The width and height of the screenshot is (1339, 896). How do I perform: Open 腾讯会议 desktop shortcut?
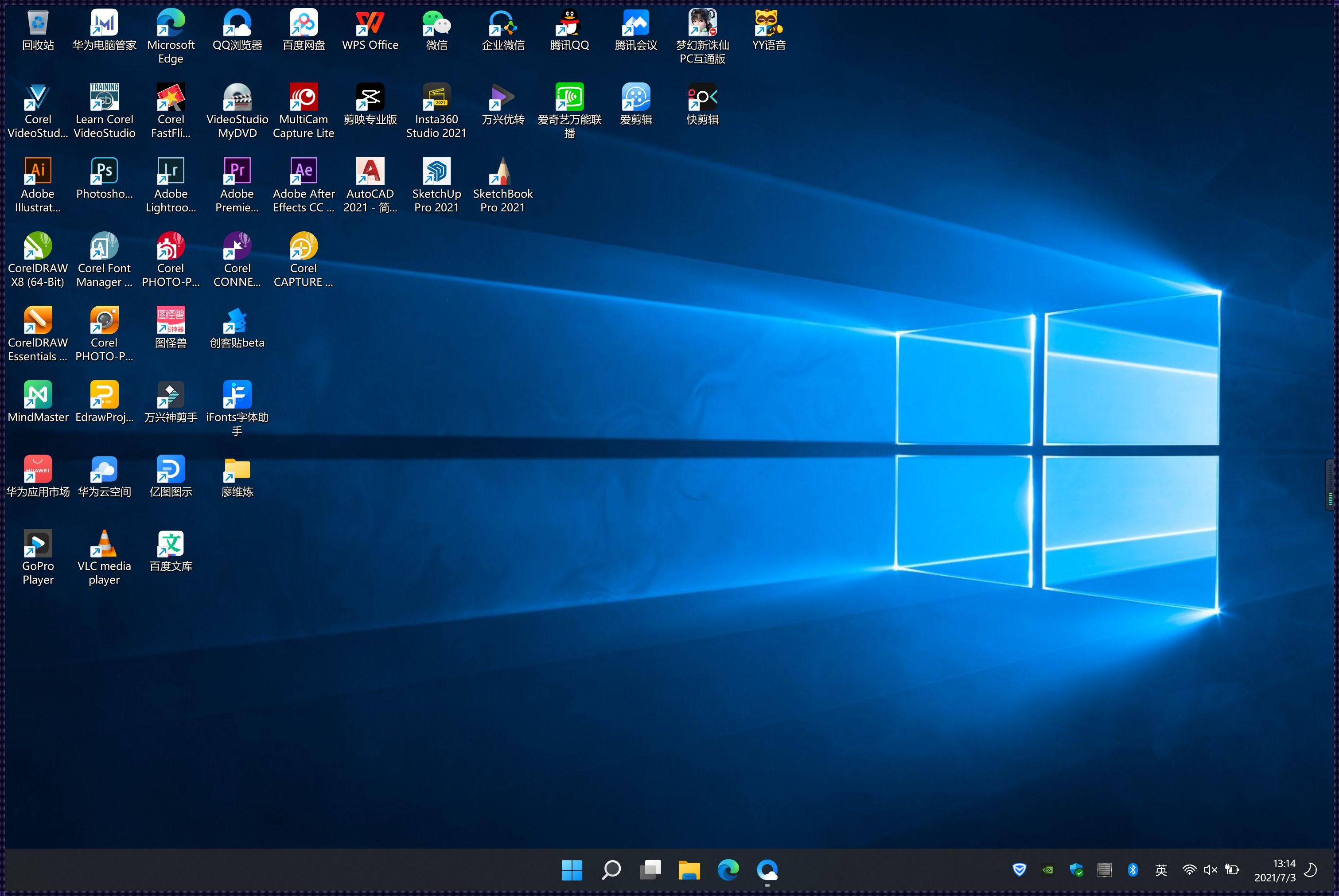[x=636, y=24]
